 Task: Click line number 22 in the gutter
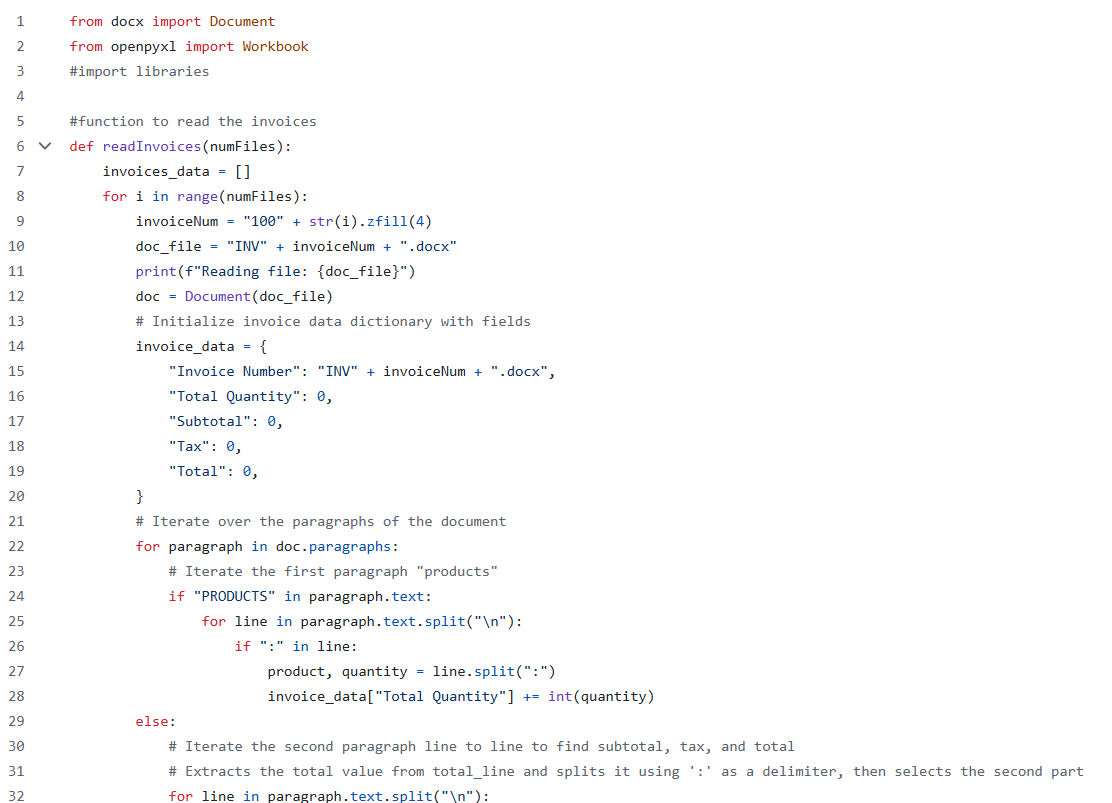coord(16,546)
